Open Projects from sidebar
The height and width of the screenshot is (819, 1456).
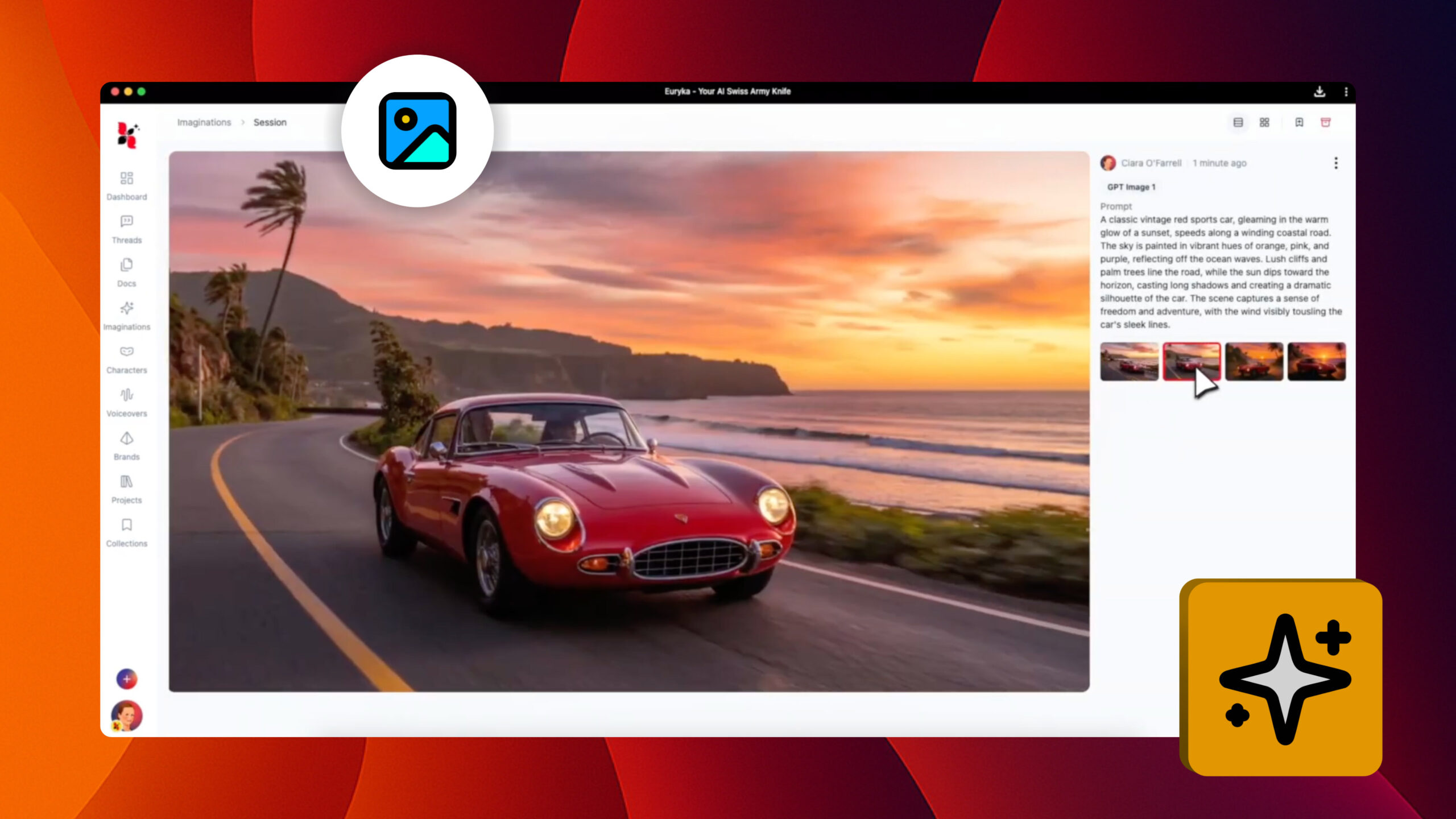pos(126,482)
